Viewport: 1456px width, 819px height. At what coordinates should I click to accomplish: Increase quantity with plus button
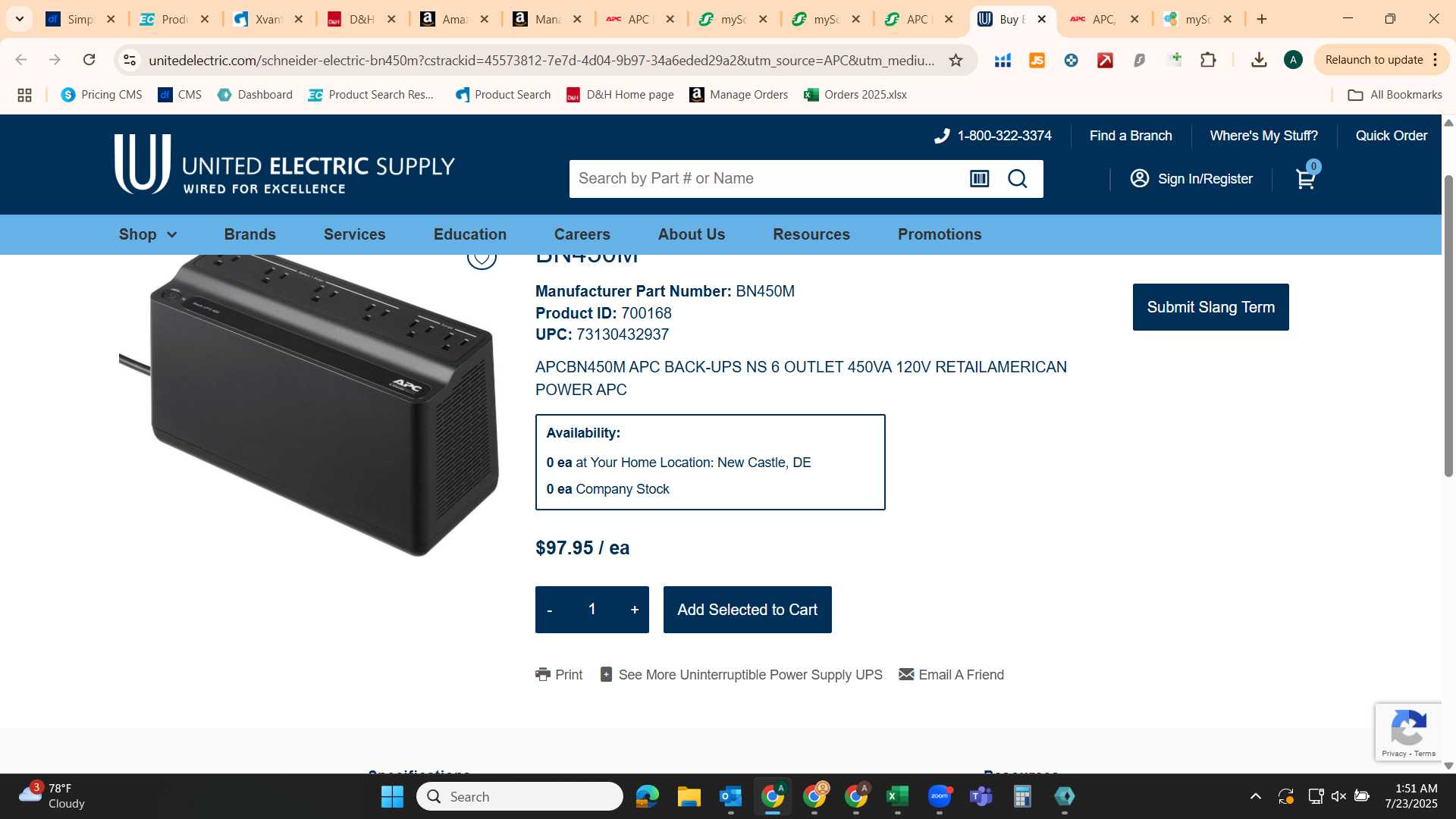(635, 610)
